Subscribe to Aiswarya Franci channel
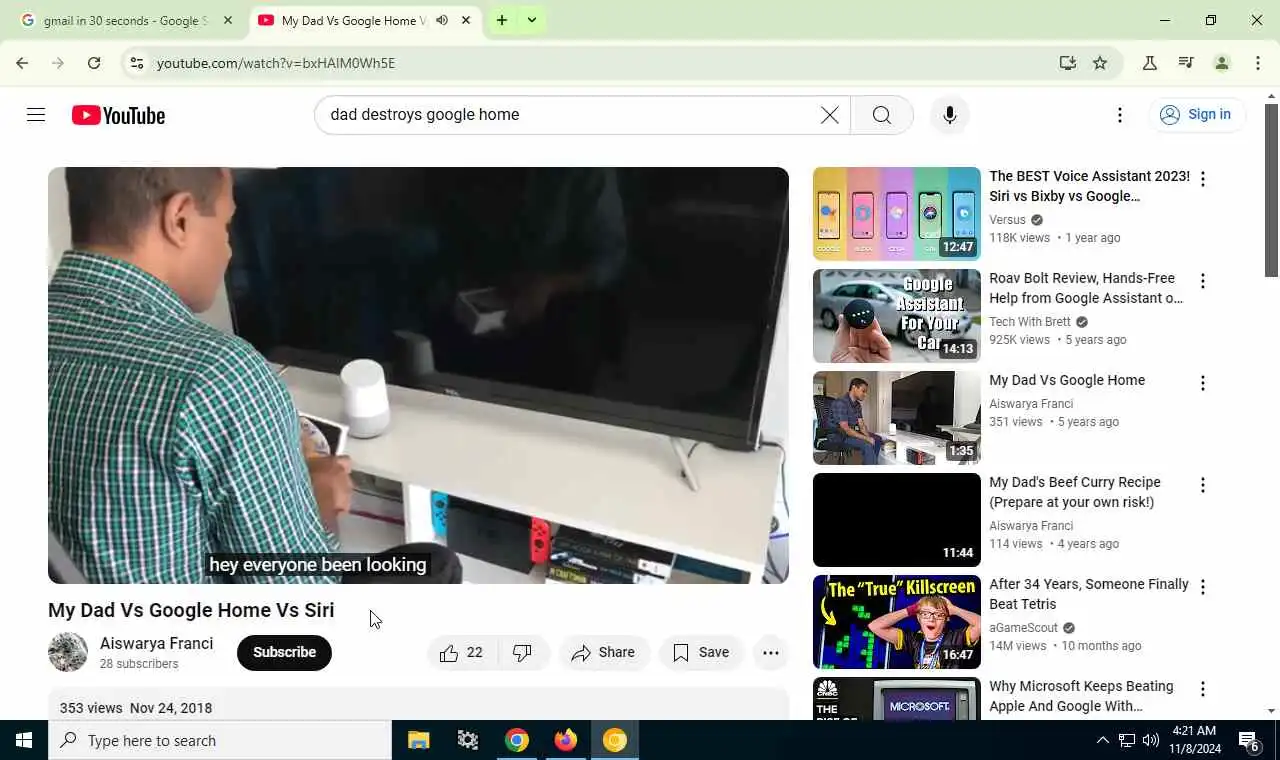 pyautogui.click(x=284, y=653)
